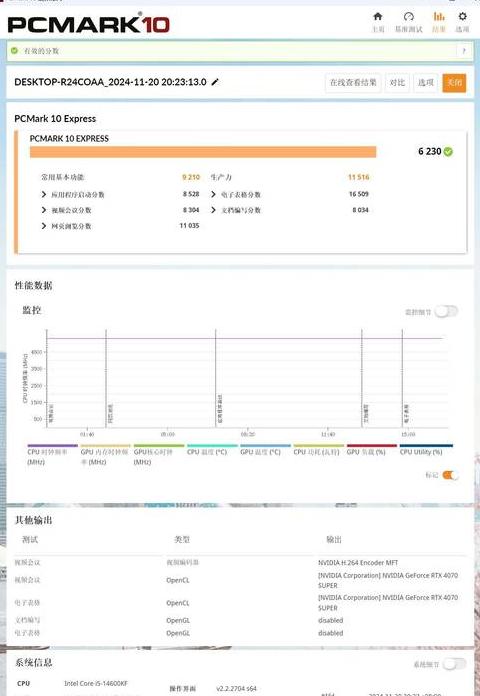
Task: Toggle GPU core clock legend swatch
Action: tap(159, 445)
